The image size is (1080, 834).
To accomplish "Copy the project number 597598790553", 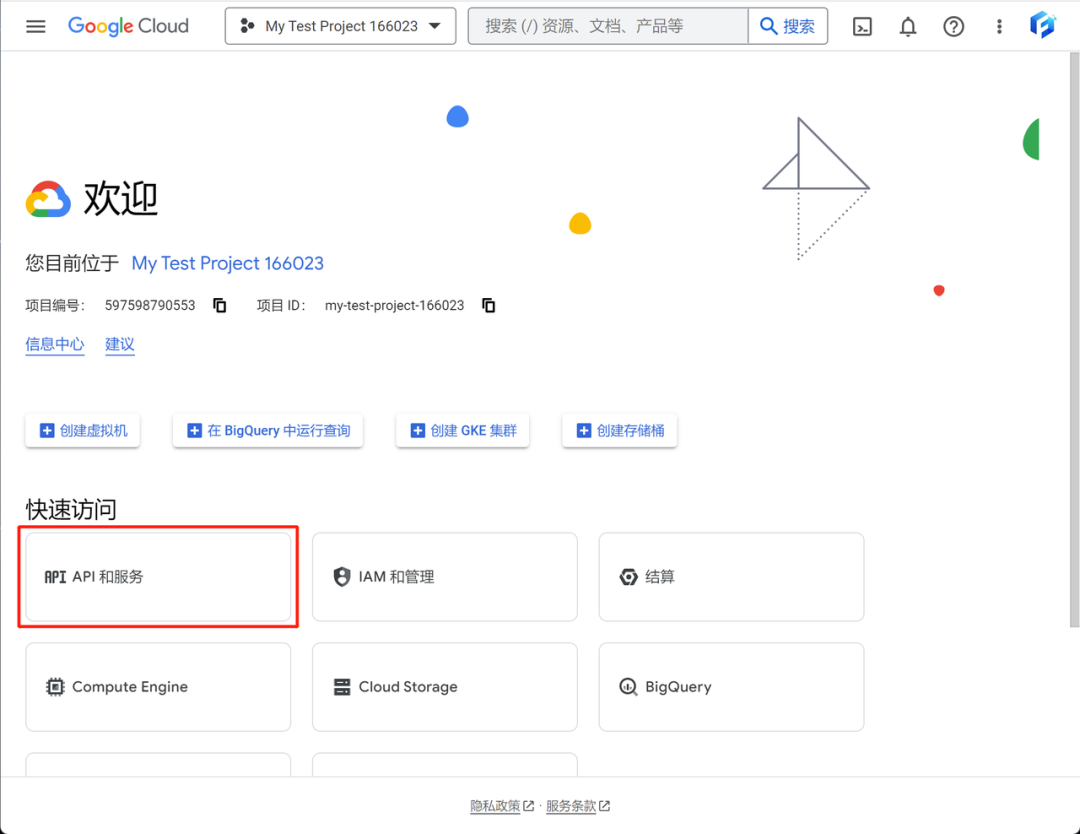I will point(220,305).
